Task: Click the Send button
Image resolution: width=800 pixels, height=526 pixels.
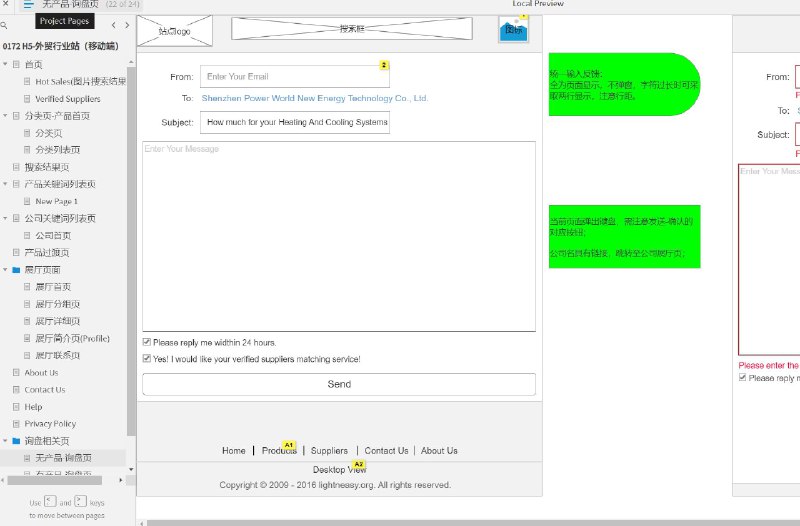Action: point(339,384)
